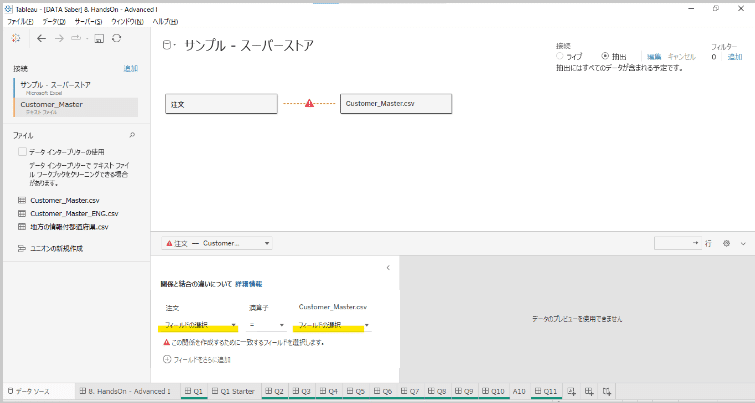This screenshot has width=755, height=403.
Task: Open the Q11 sheet tab
Action: click(546, 391)
